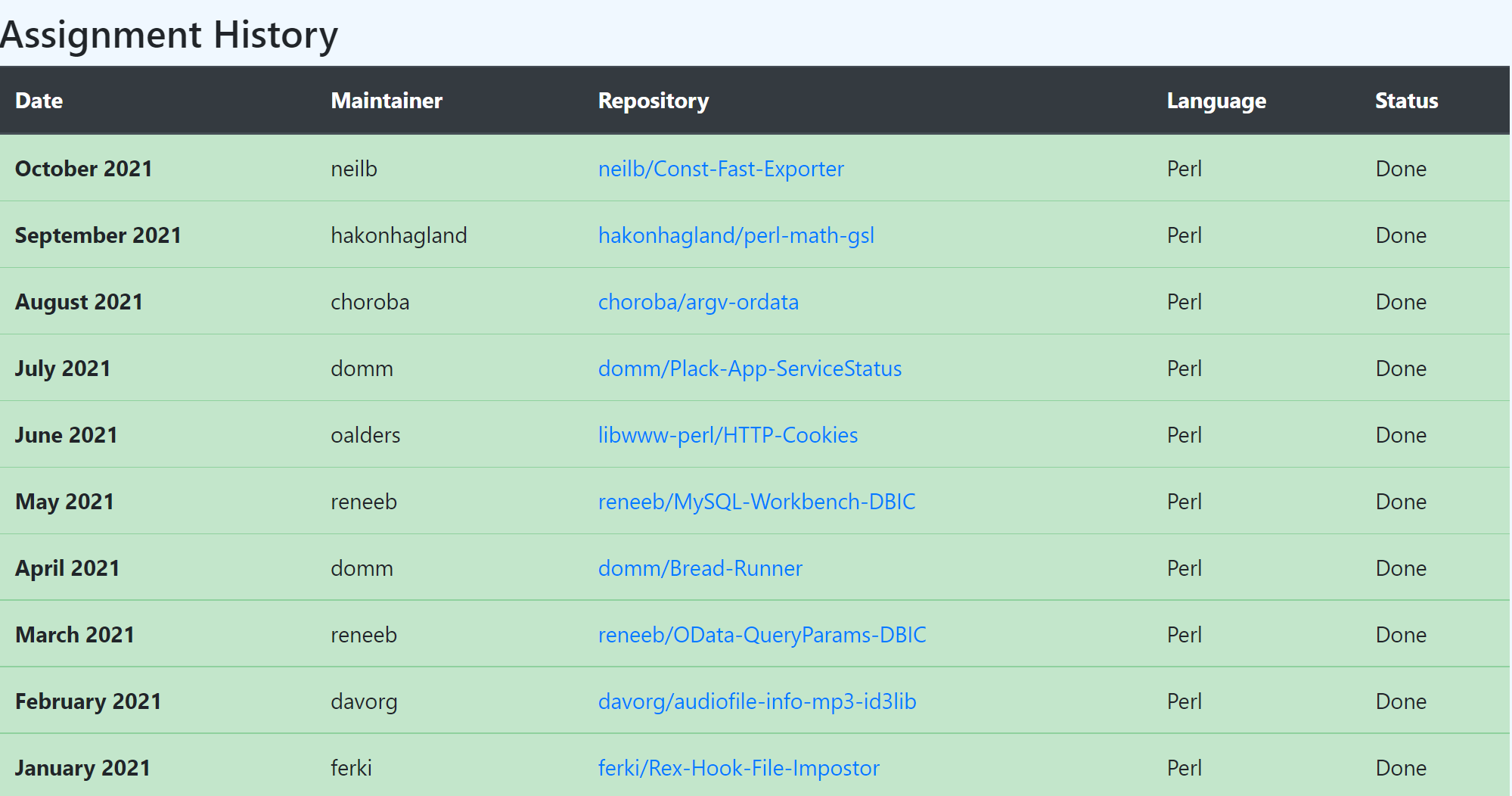
Task: Click Done status in August 2021 row
Action: pos(1401,302)
